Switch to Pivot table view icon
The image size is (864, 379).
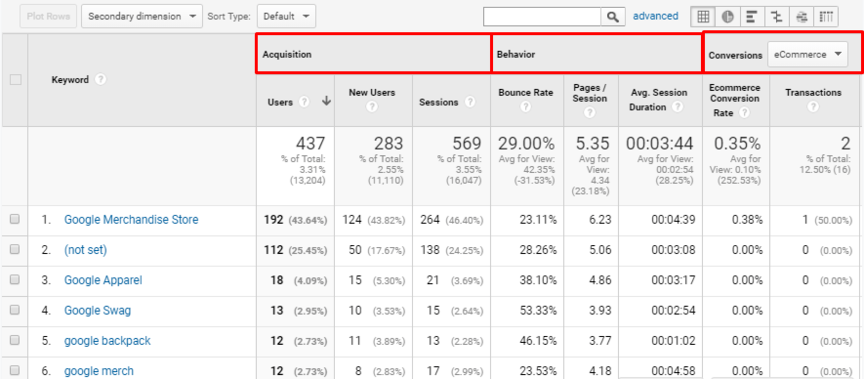point(825,17)
